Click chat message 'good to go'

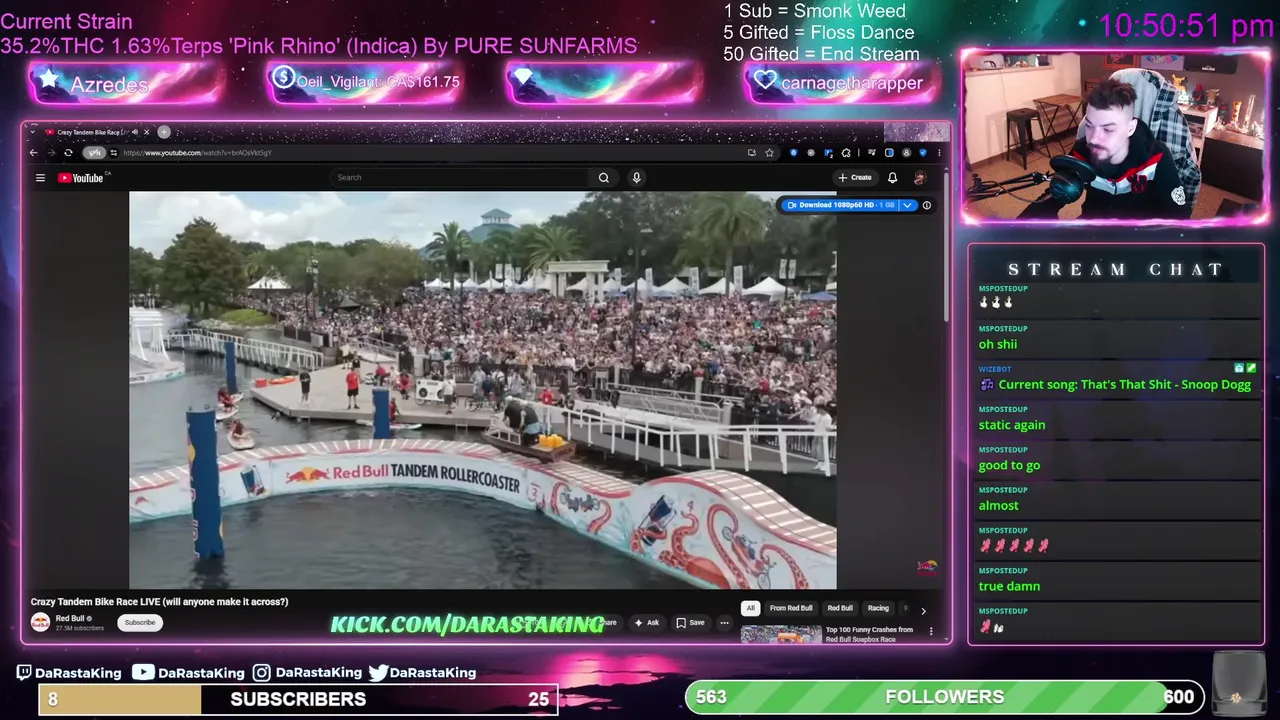[x=1009, y=465]
